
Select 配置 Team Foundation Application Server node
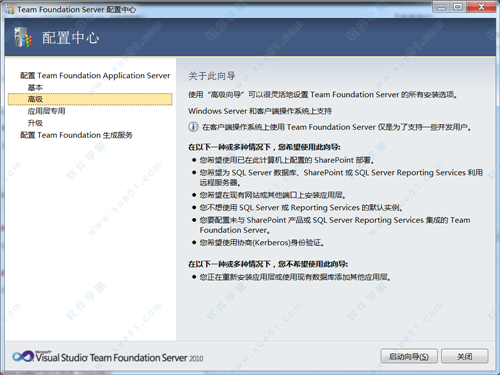95,76
